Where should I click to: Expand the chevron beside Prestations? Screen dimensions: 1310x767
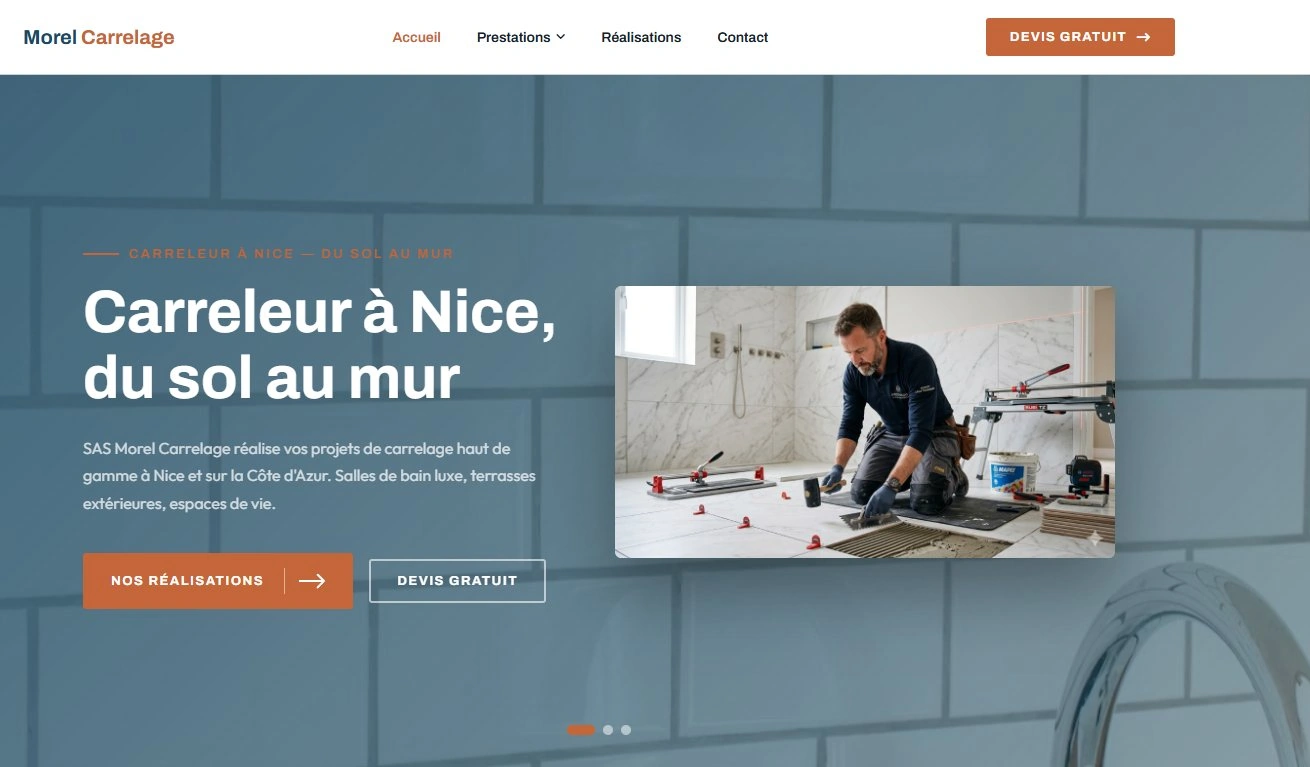(561, 37)
